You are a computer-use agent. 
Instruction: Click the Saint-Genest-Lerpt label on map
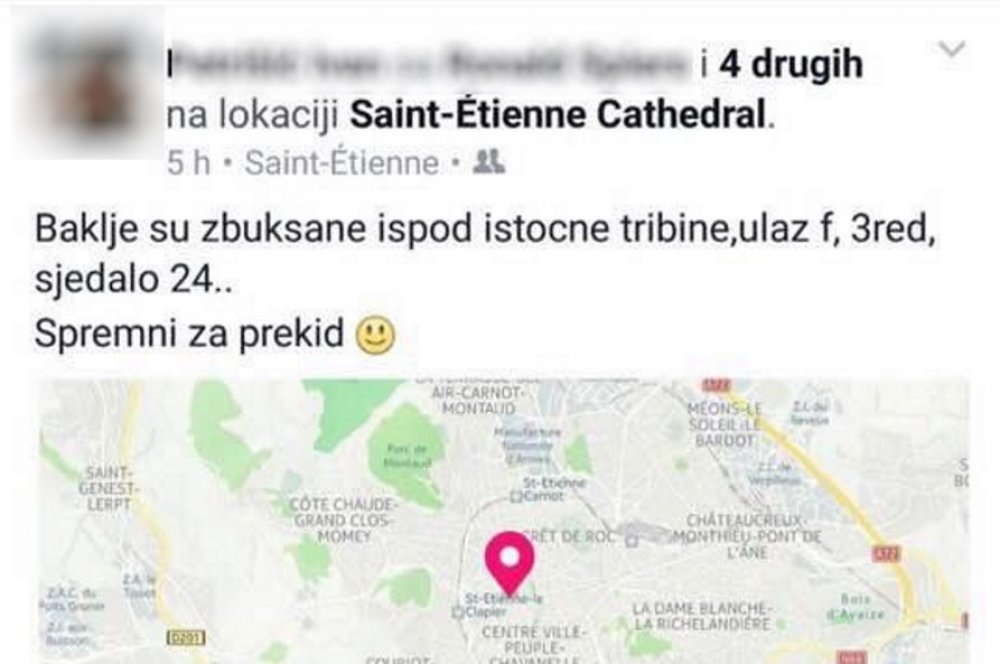108,489
